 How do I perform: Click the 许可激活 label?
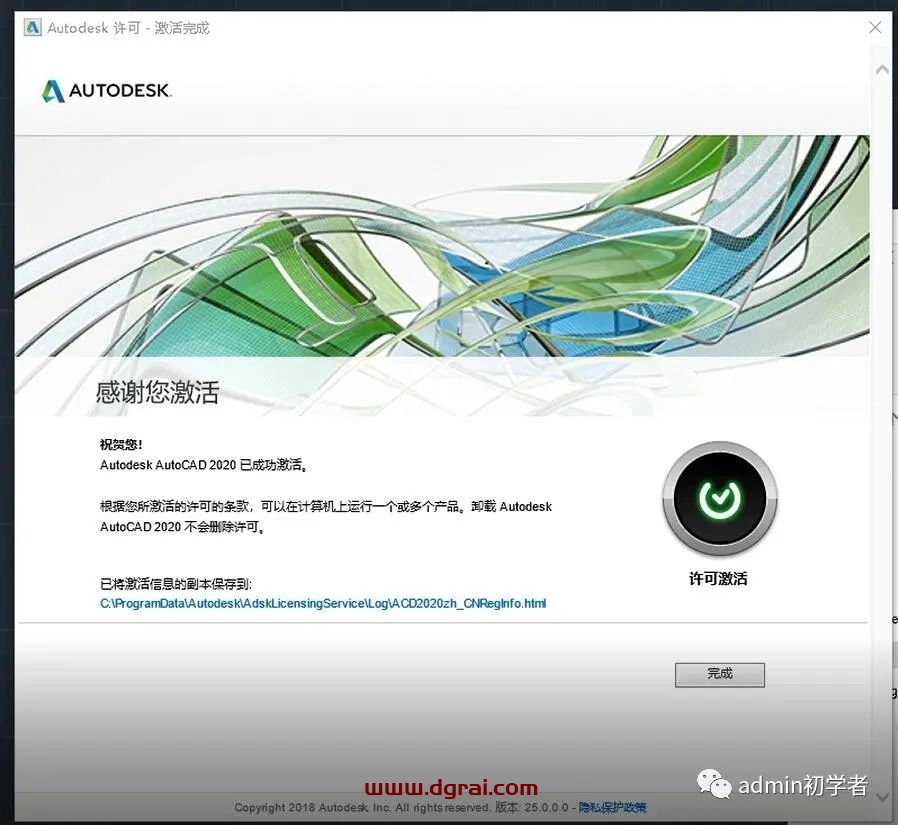(x=718, y=579)
